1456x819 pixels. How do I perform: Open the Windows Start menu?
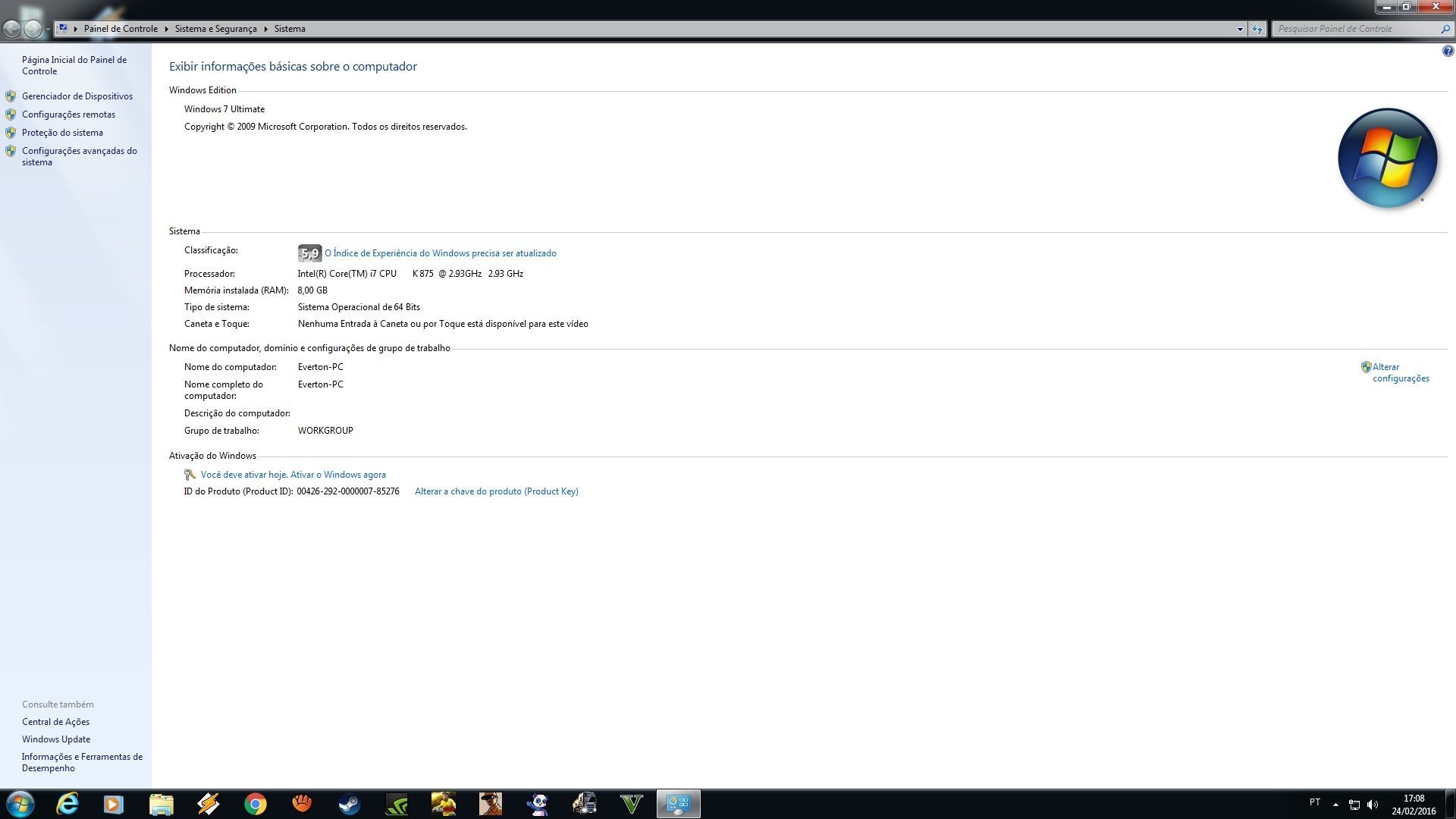(x=20, y=804)
